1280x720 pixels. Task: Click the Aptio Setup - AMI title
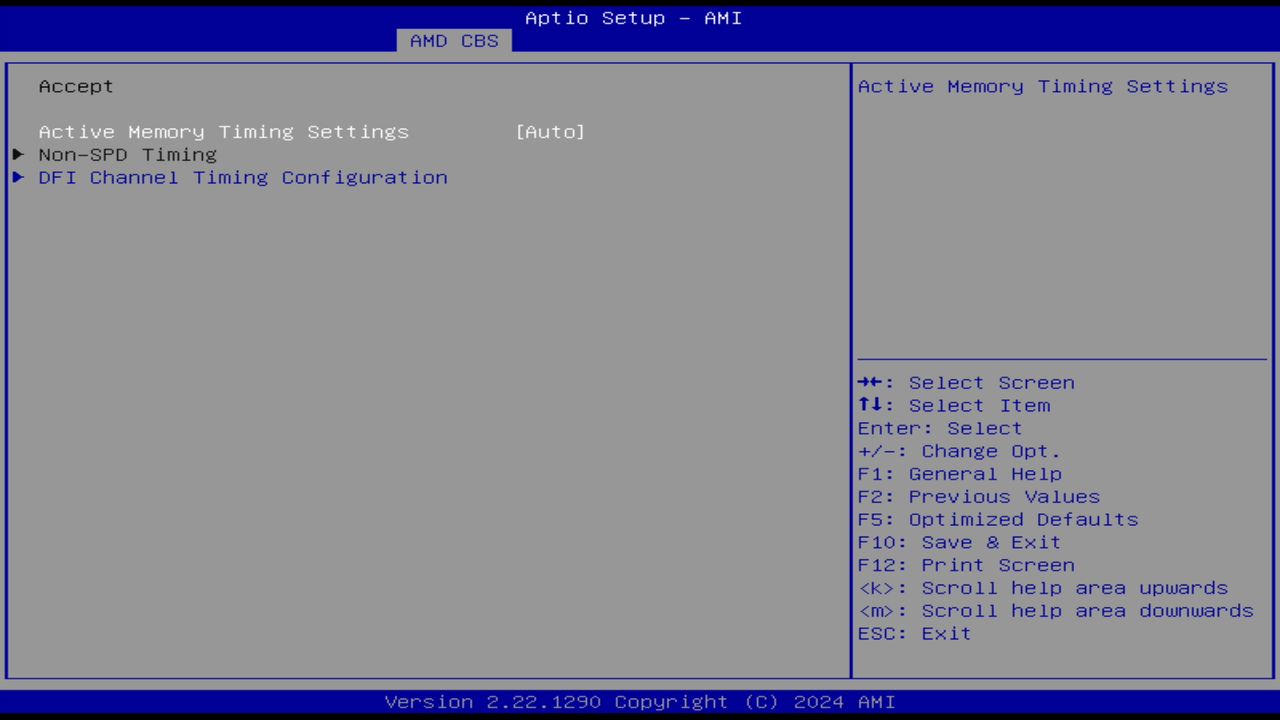(634, 18)
